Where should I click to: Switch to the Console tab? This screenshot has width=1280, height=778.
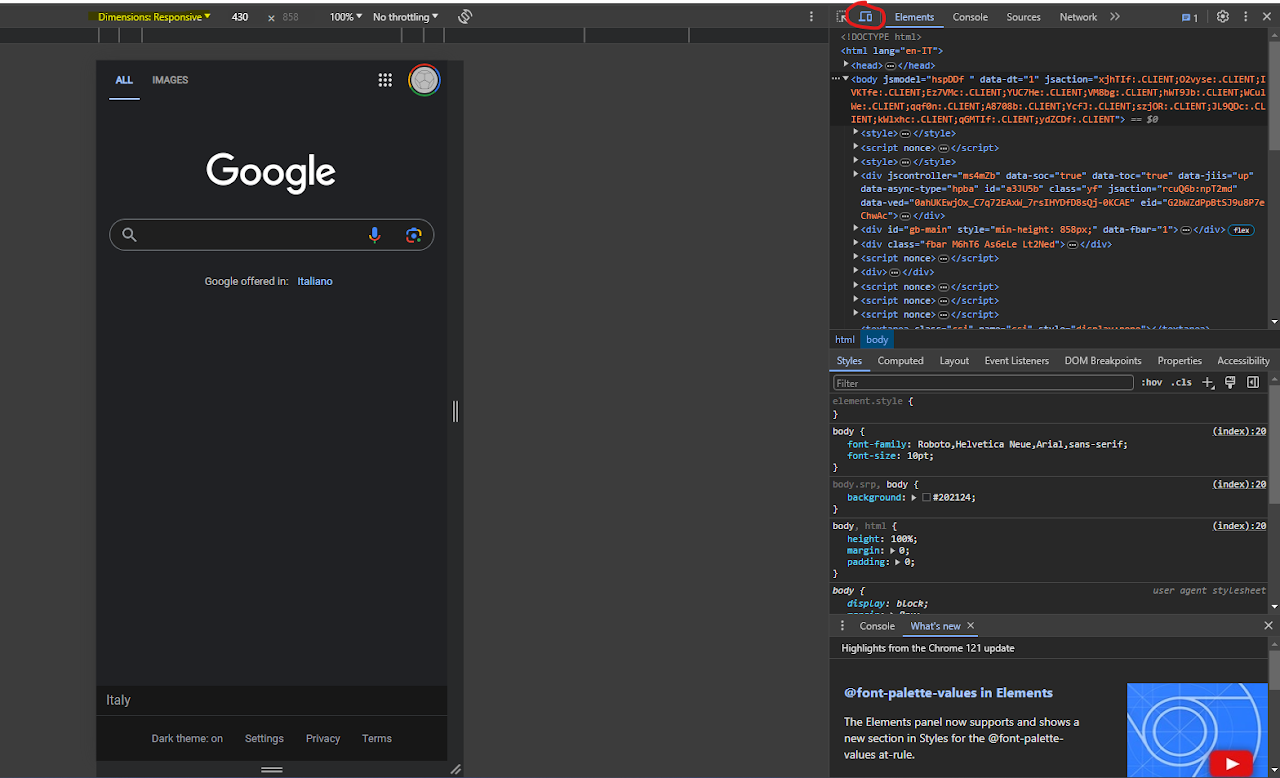[970, 17]
